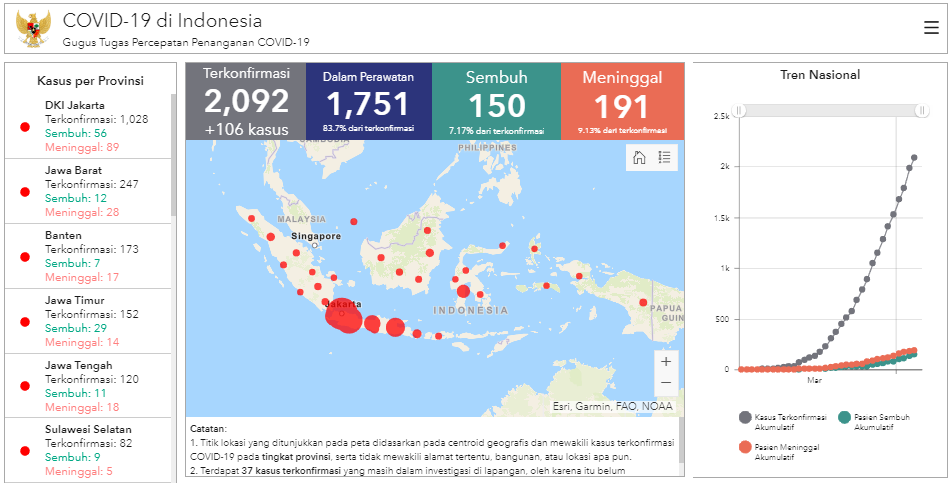Open the hamburger menu icon
The image size is (952, 483).
pos(931,28)
